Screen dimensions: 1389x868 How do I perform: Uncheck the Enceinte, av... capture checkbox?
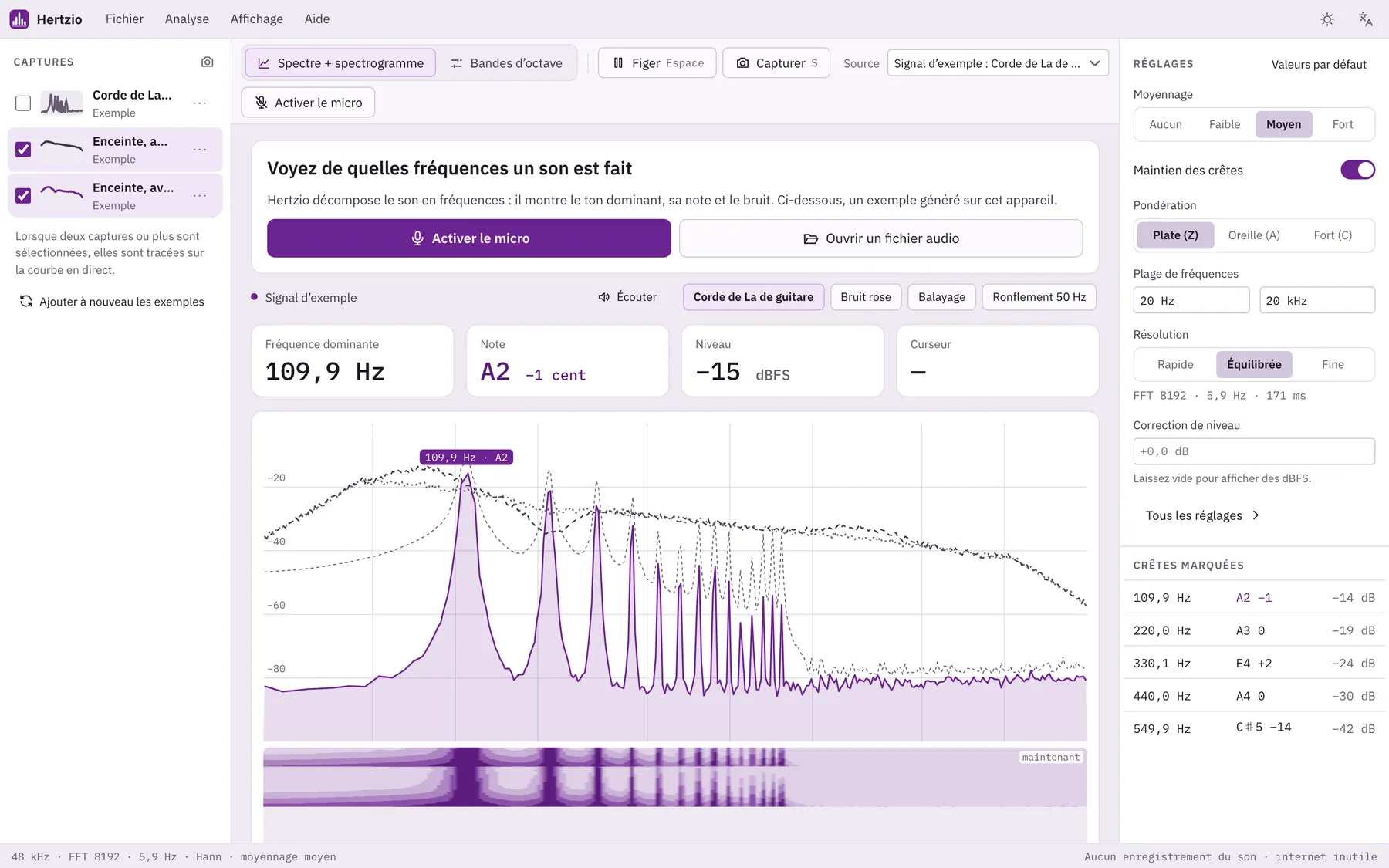tap(23, 196)
